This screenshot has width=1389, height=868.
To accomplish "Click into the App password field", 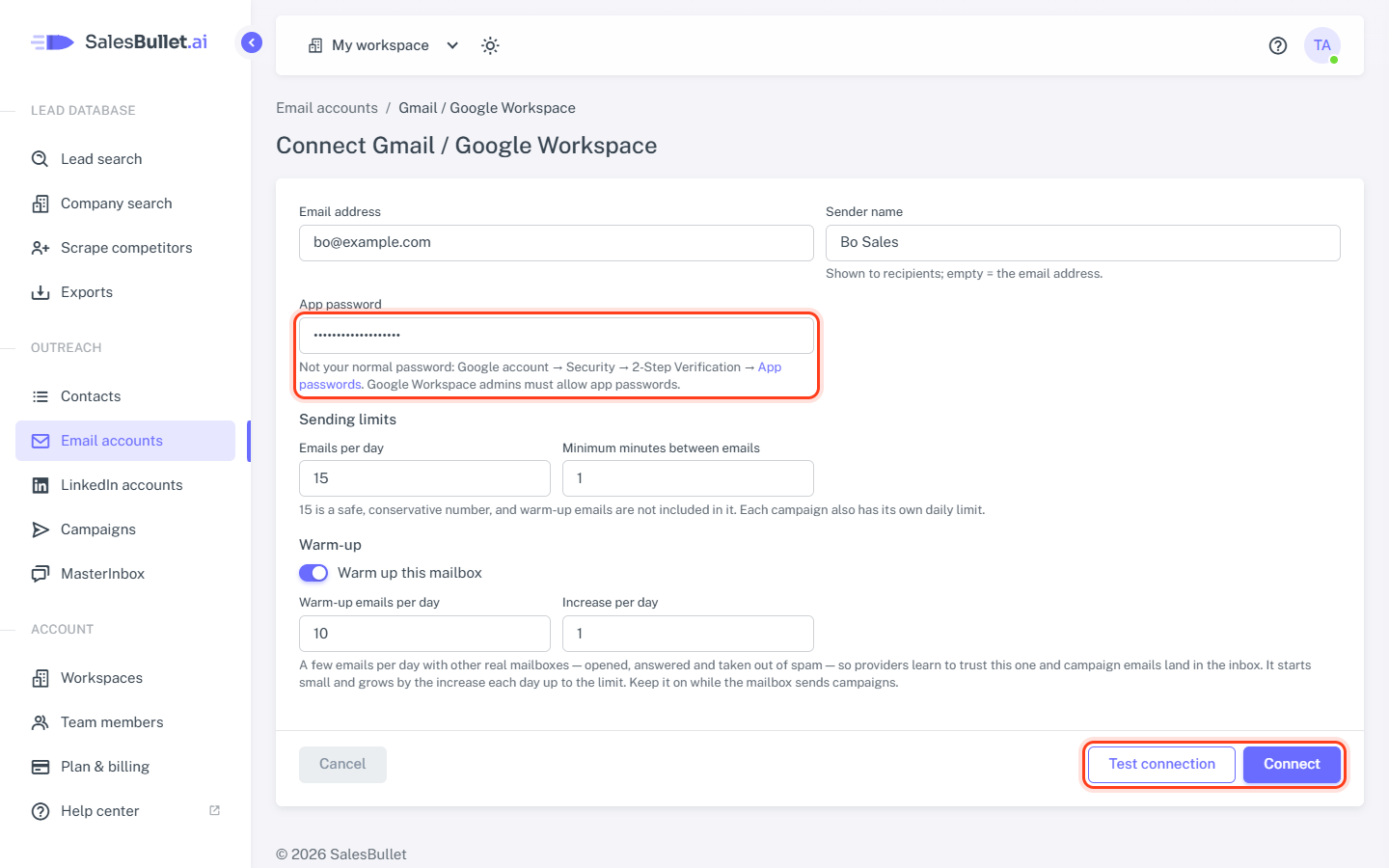I will 557,336.
